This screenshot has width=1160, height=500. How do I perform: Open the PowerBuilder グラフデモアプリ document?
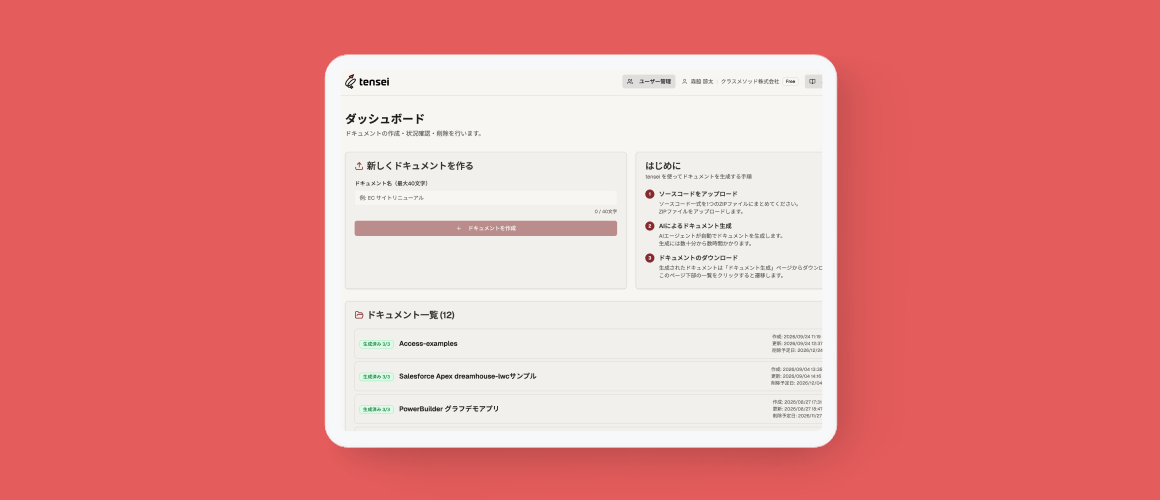(x=588, y=409)
